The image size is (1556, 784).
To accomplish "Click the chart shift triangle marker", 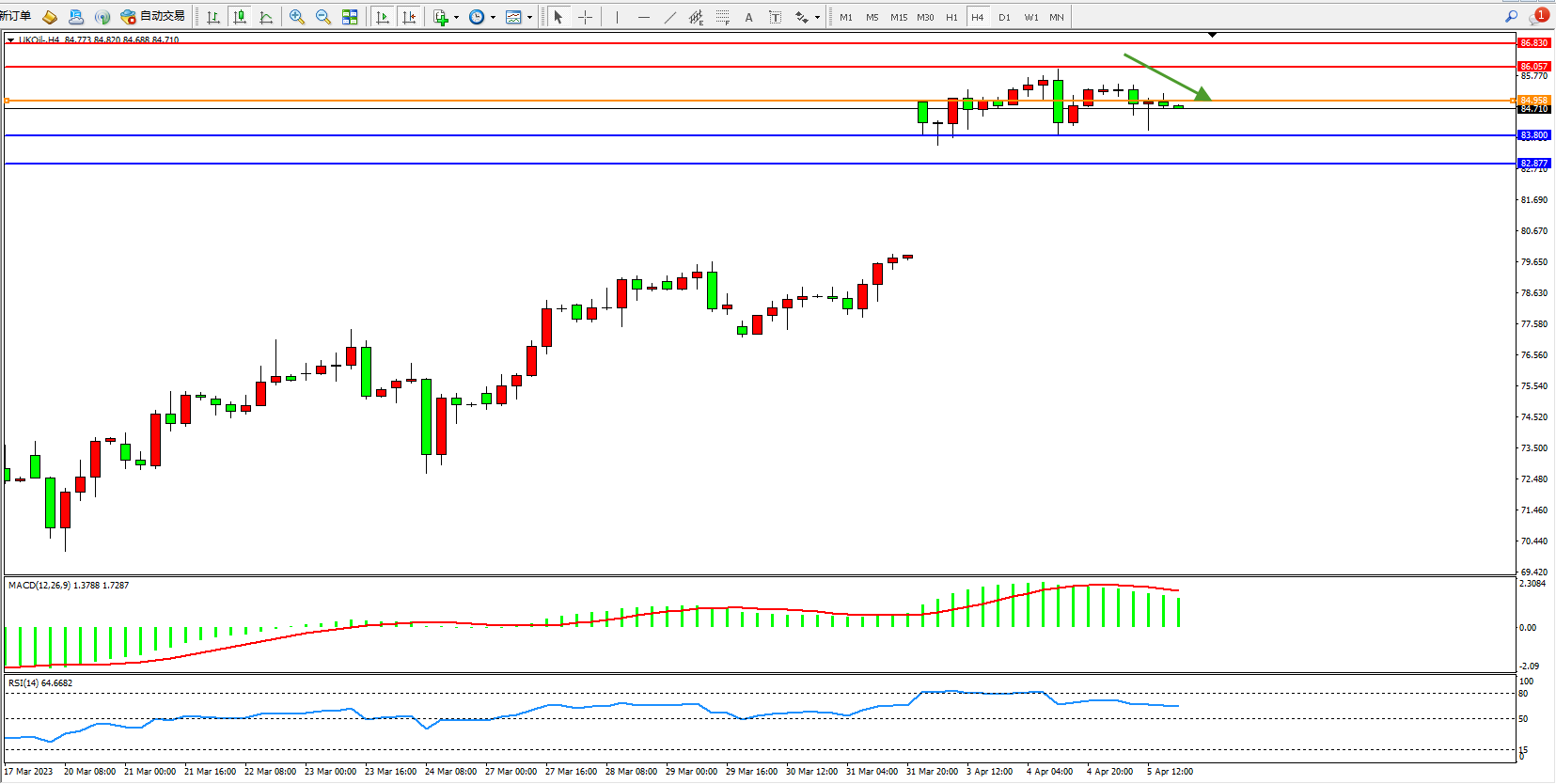I will coord(1212,35).
